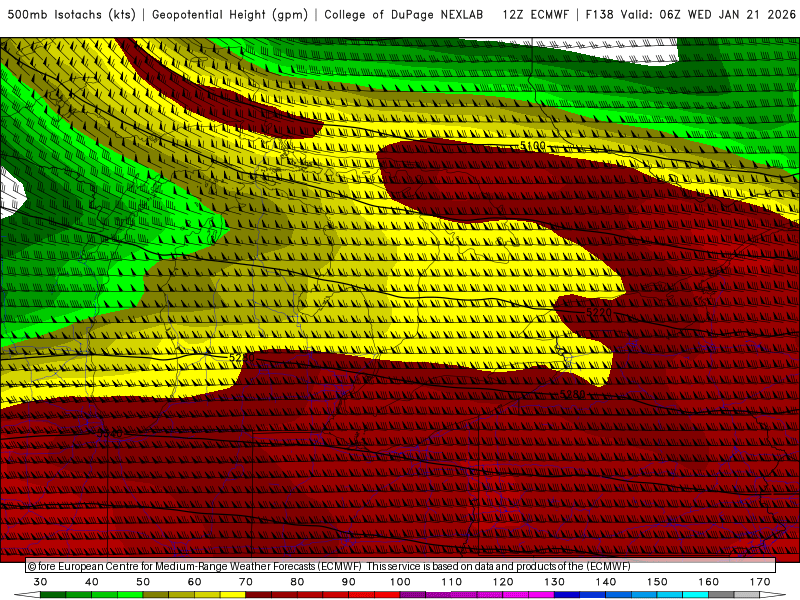Click the left arrow end of color scale
Viewport: 800px width, 600px height.
pyautogui.click(x=27, y=594)
